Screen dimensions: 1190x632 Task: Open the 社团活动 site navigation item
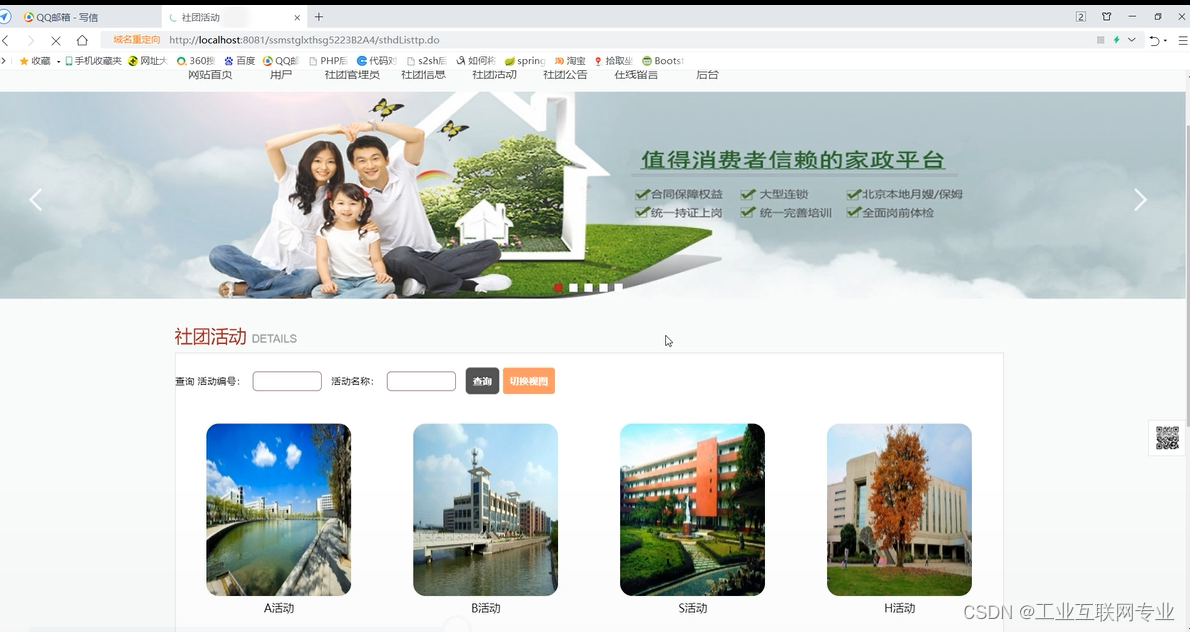(494, 74)
